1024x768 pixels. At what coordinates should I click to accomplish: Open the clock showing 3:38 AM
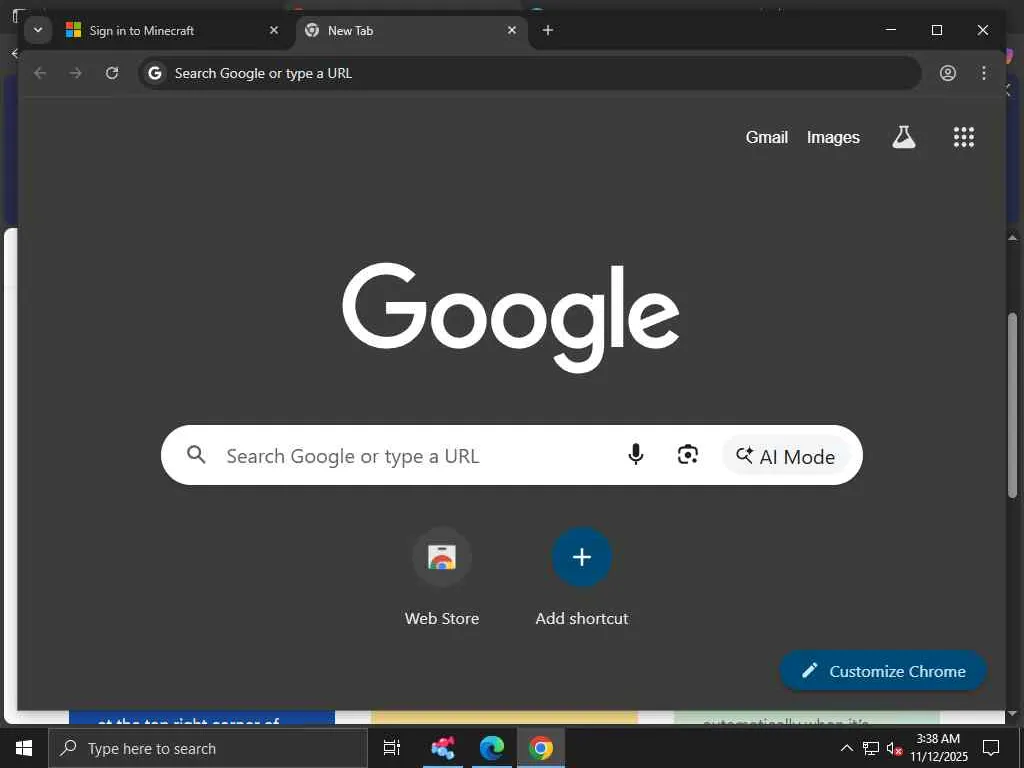point(938,748)
